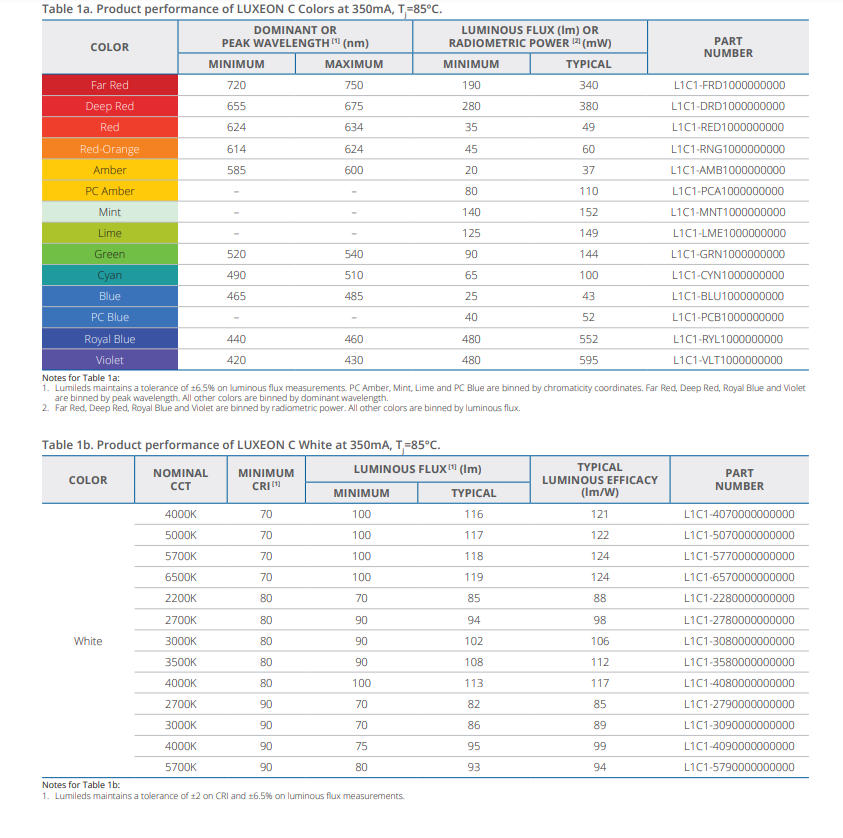Click part number L1C1-BLU1000000000
This screenshot has width=843, height=838.
tap(728, 296)
